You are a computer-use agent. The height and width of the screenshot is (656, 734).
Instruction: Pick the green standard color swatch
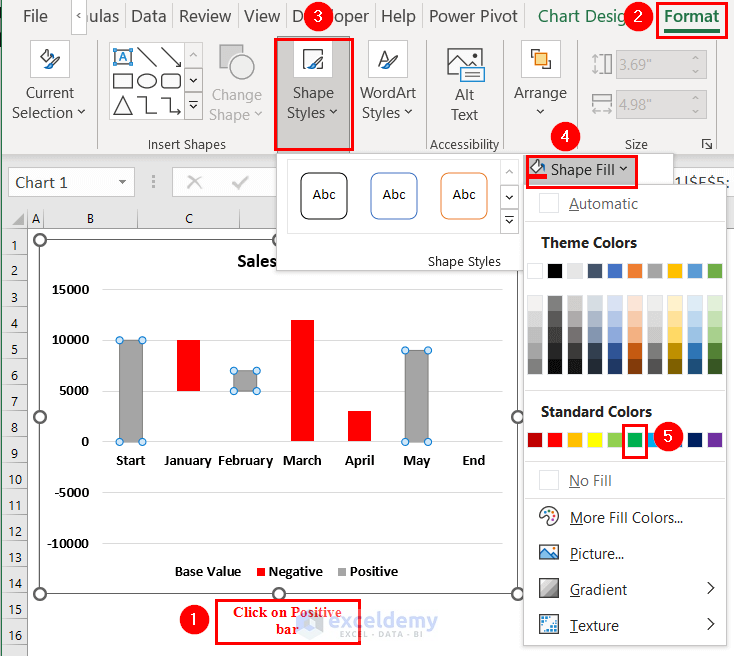pyautogui.click(x=635, y=440)
